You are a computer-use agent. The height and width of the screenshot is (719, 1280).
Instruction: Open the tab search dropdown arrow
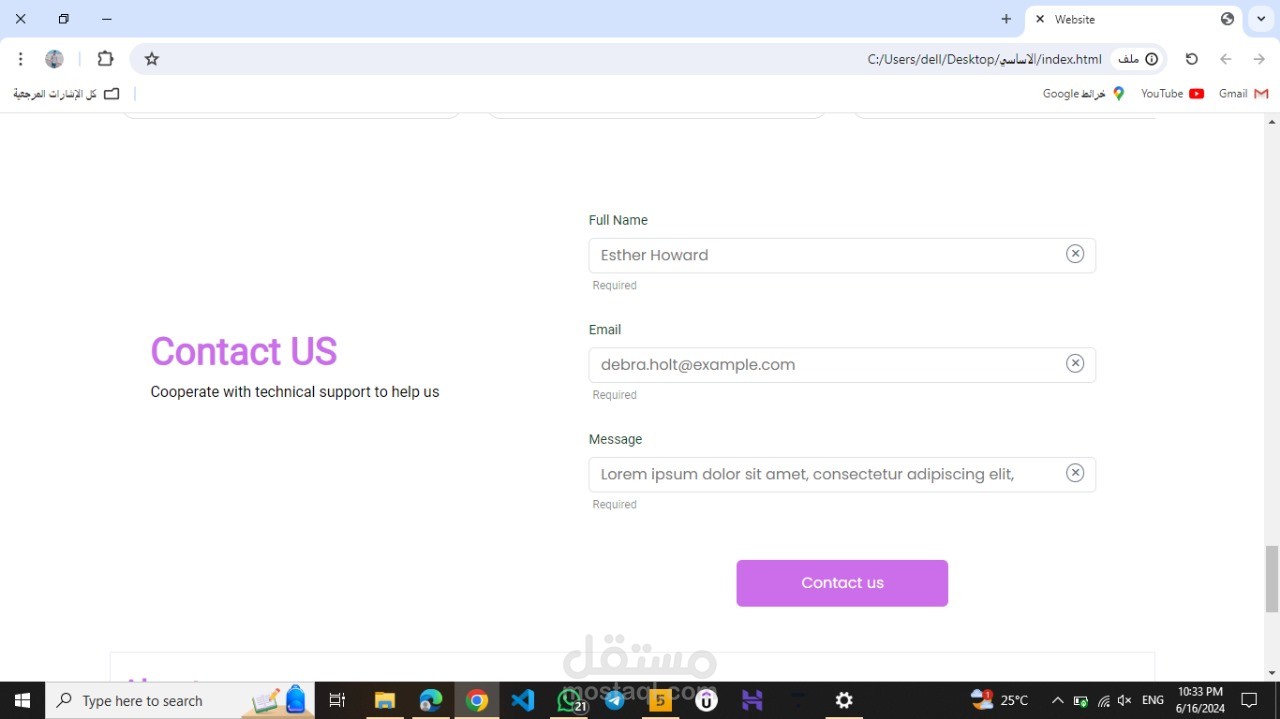pyautogui.click(x=1261, y=19)
